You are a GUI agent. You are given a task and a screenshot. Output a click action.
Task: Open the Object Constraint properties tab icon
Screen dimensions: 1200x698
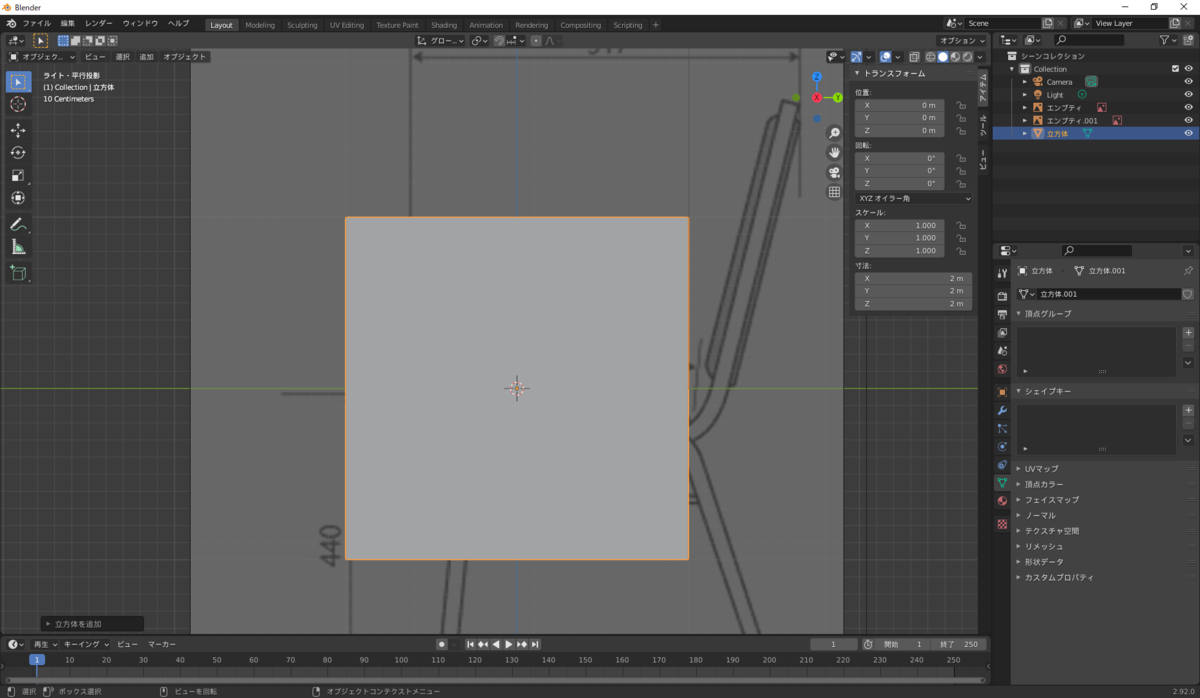coord(1002,464)
